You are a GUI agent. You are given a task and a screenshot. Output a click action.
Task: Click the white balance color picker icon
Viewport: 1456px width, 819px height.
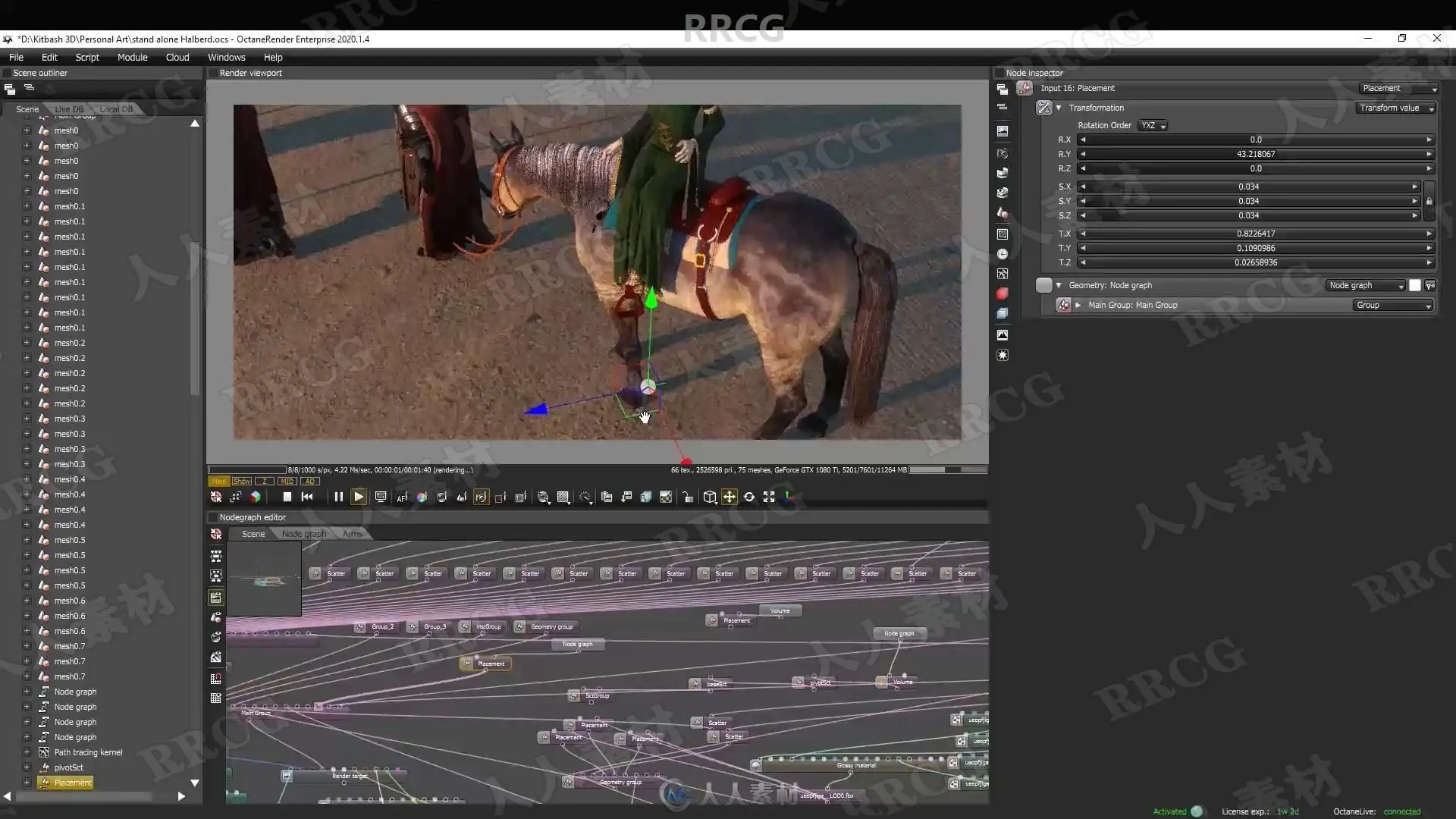(422, 497)
